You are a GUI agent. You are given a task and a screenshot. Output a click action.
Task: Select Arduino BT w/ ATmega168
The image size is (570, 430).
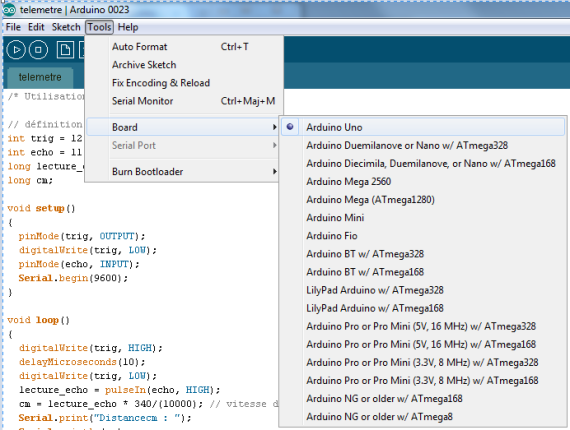pyautogui.click(x=423, y=272)
